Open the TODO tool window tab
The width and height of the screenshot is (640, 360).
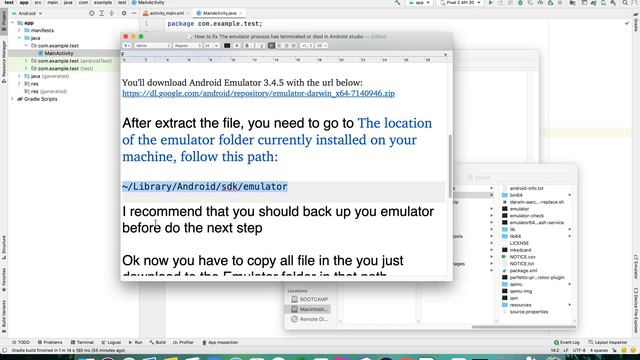(x=21, y=342)
